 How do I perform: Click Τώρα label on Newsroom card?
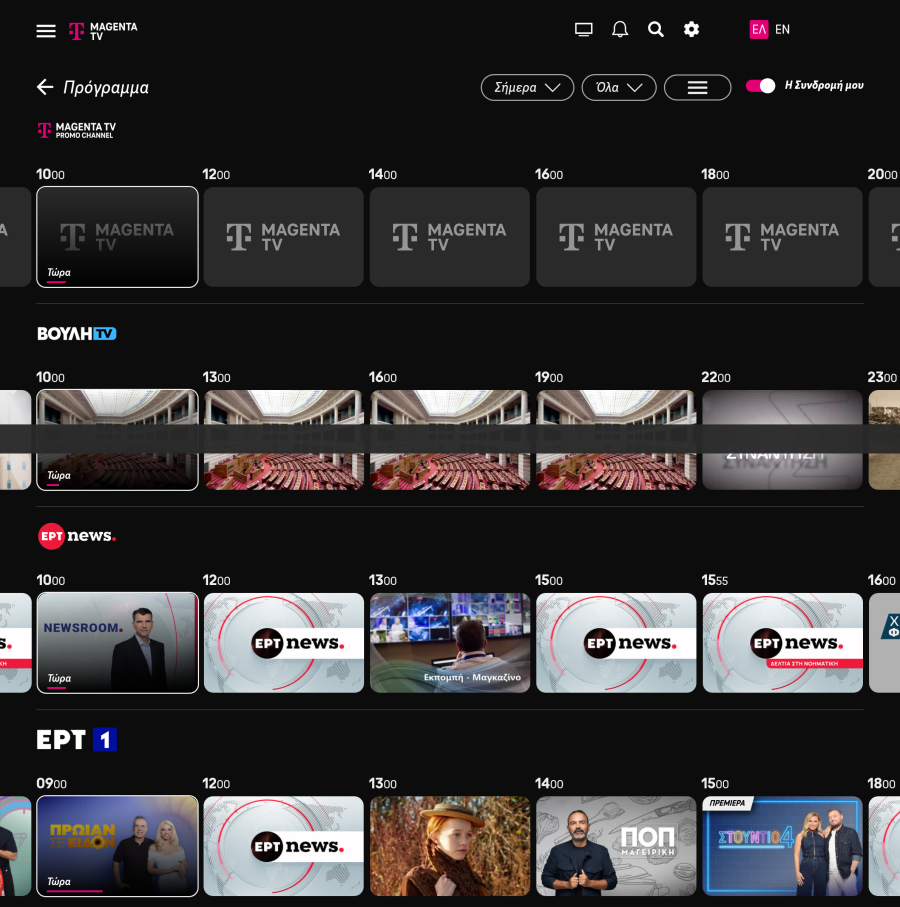tap(59, 678)
